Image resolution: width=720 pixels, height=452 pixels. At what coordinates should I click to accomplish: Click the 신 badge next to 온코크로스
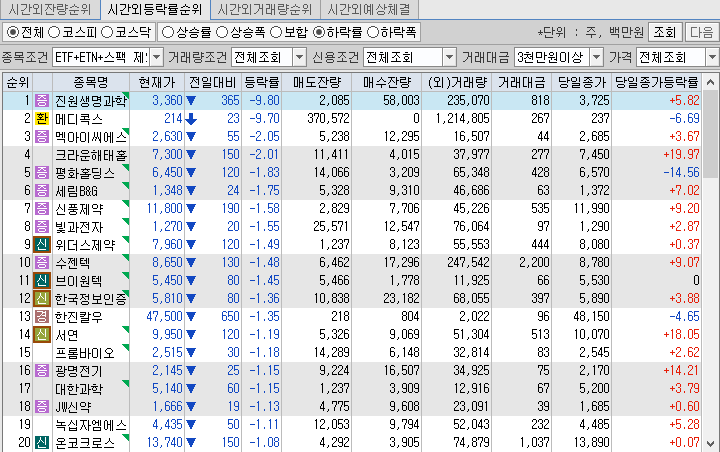pyautogui.click(x=42, y=442)
